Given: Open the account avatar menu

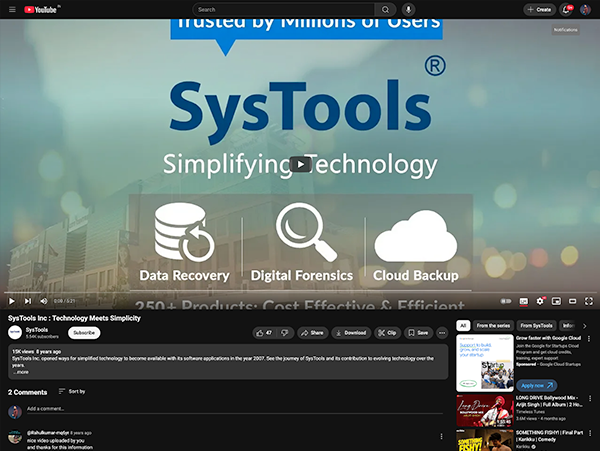Looking at the screenshot, I should pyautogui.click(x=585, y=10).
